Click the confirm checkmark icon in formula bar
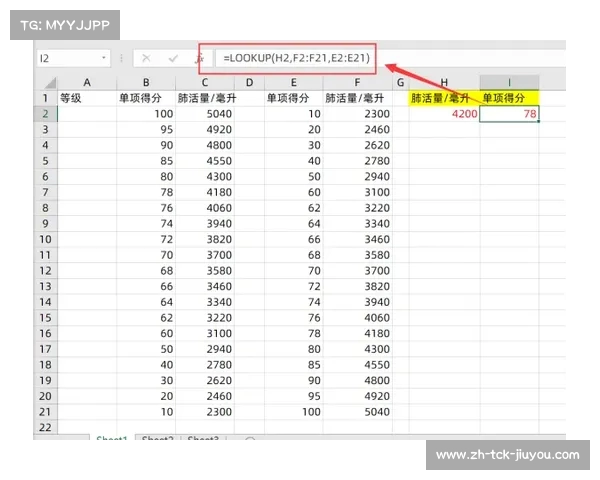This screenshot has height=480, width=600. (x=173, y=58)
